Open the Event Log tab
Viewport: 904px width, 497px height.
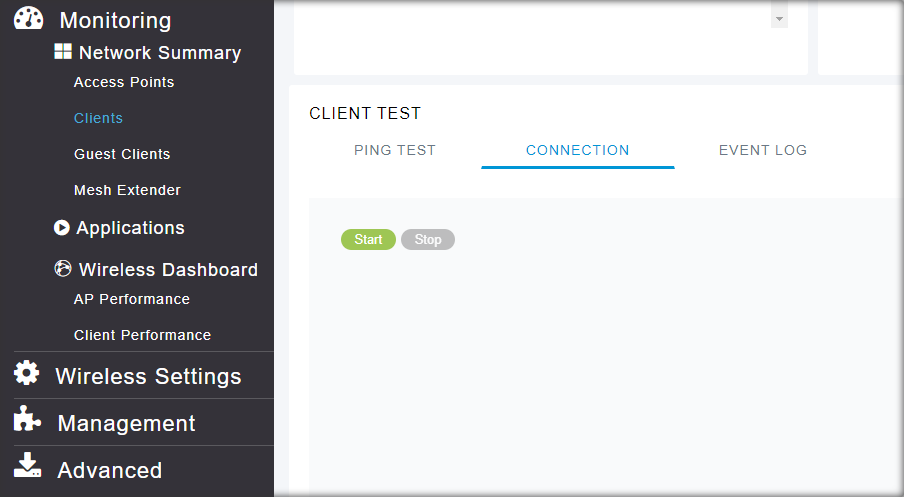763,150
